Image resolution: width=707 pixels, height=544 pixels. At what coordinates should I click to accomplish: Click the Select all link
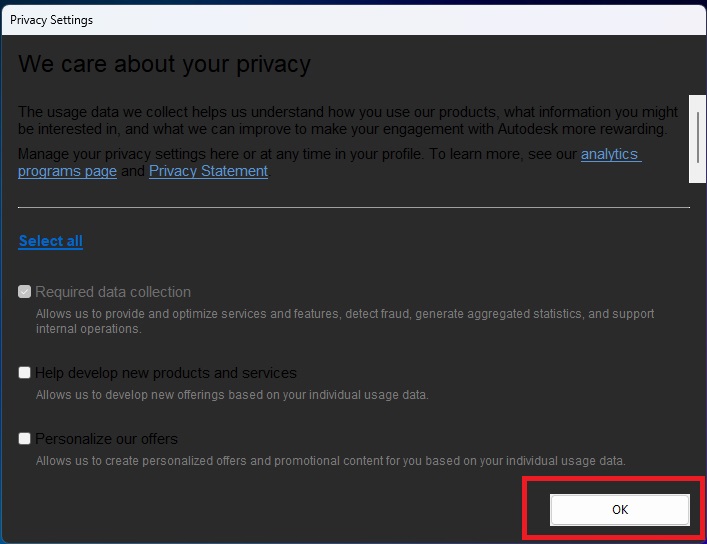50,241
